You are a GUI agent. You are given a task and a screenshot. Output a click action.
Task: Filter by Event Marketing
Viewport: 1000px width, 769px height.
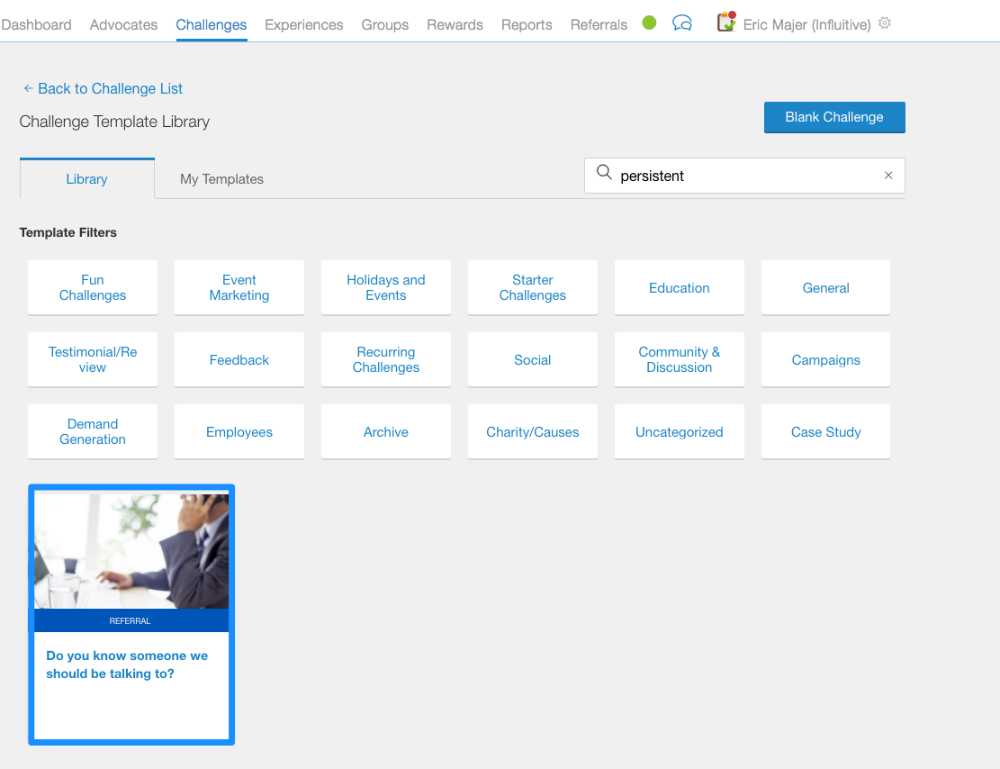point(239,288)
